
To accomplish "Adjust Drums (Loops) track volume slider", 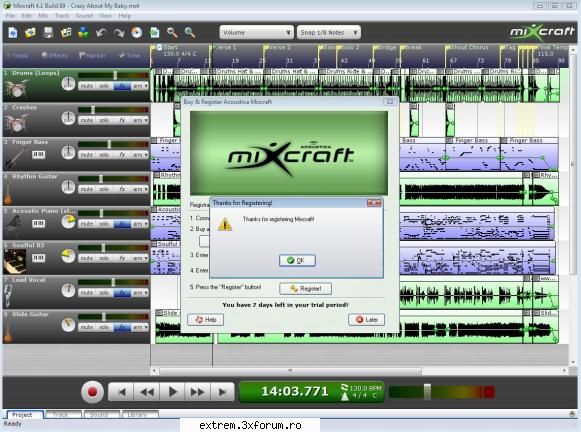I will [x=115, y=75].
